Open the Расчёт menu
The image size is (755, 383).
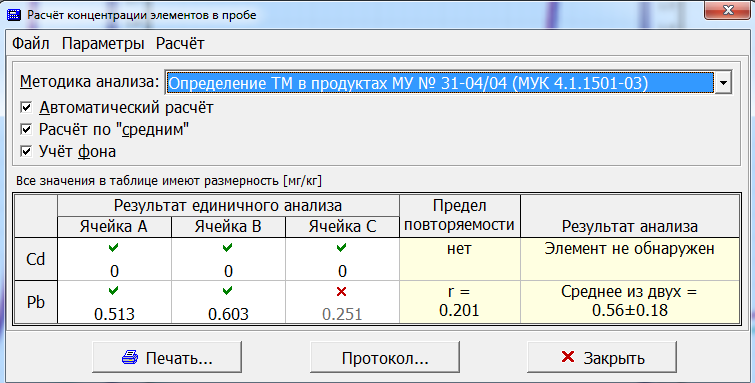[180, 44]
